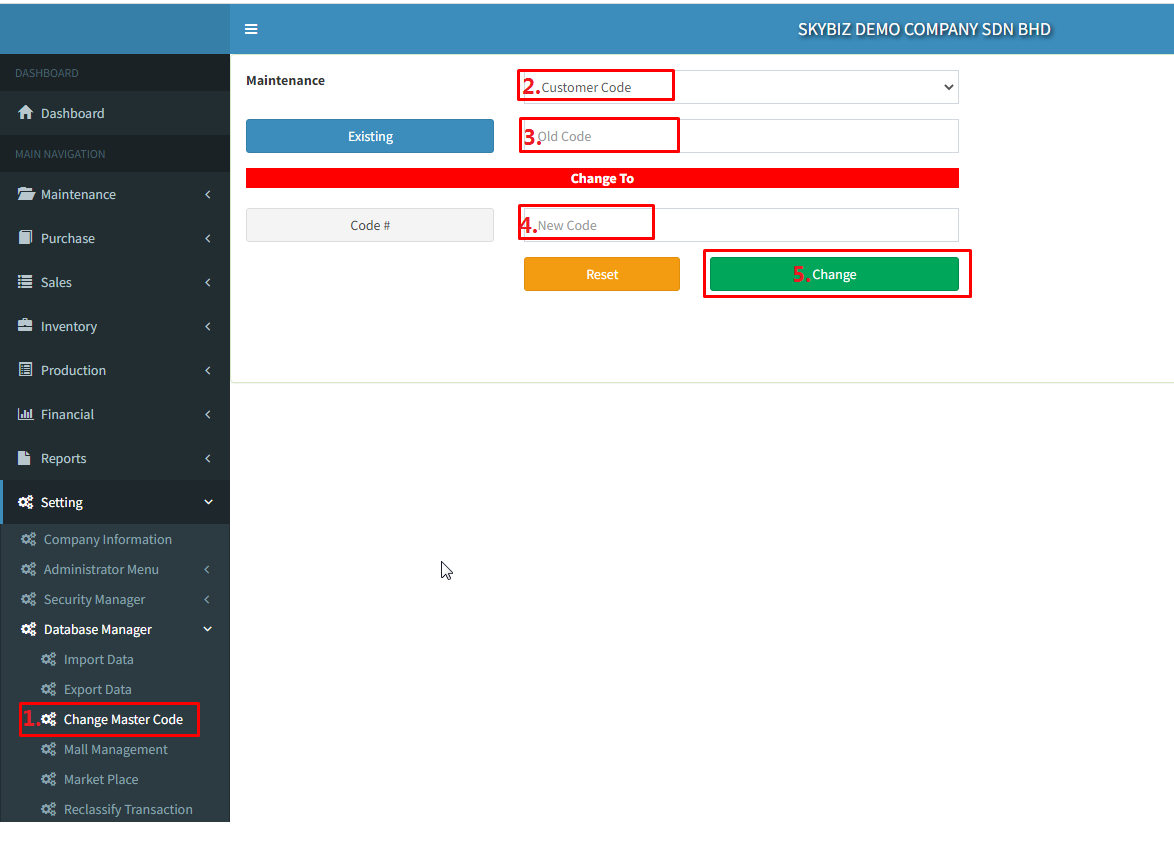Click the Sales list icon
Viewport: 1174px width, 853px height.
pos(26,282)
